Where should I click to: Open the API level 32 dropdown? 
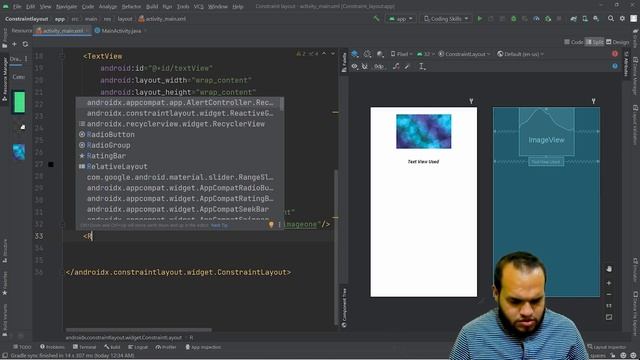tap(425, 54)
